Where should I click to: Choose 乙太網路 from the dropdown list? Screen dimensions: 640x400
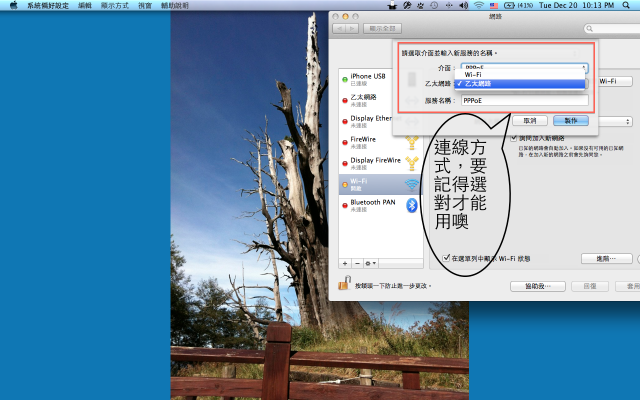point(520,84)
